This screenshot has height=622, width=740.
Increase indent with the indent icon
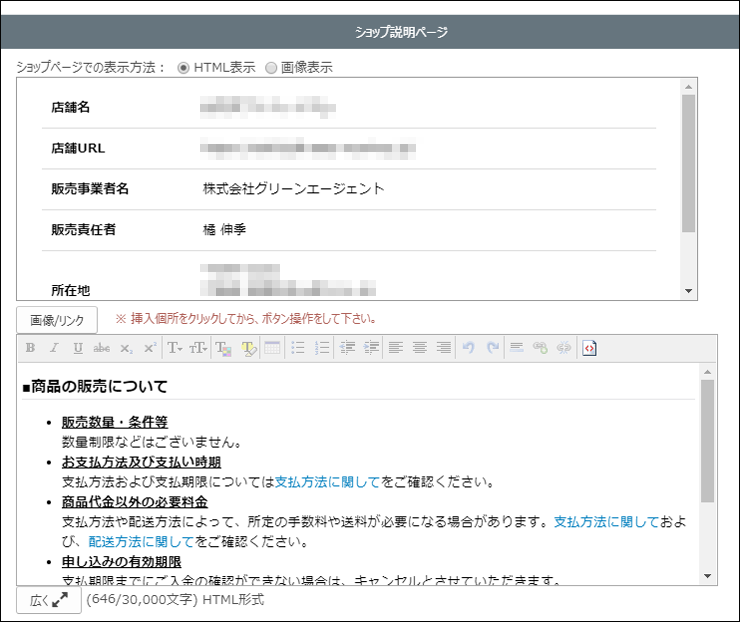[371, 348]
